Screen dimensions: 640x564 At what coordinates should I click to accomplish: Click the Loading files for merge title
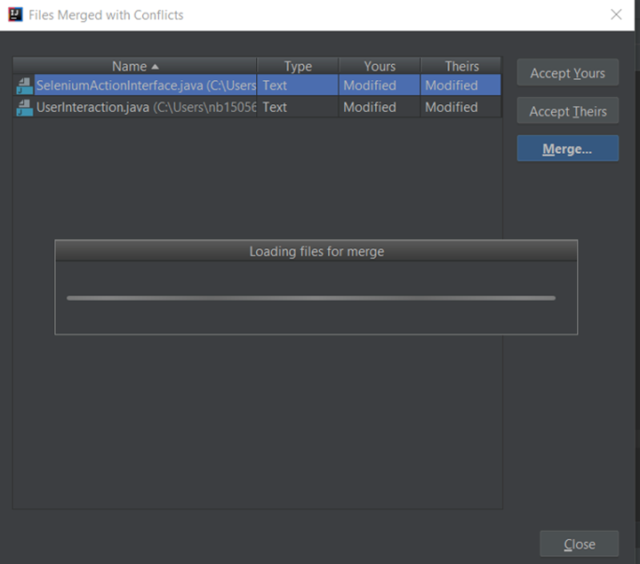(x=316, y=251)
